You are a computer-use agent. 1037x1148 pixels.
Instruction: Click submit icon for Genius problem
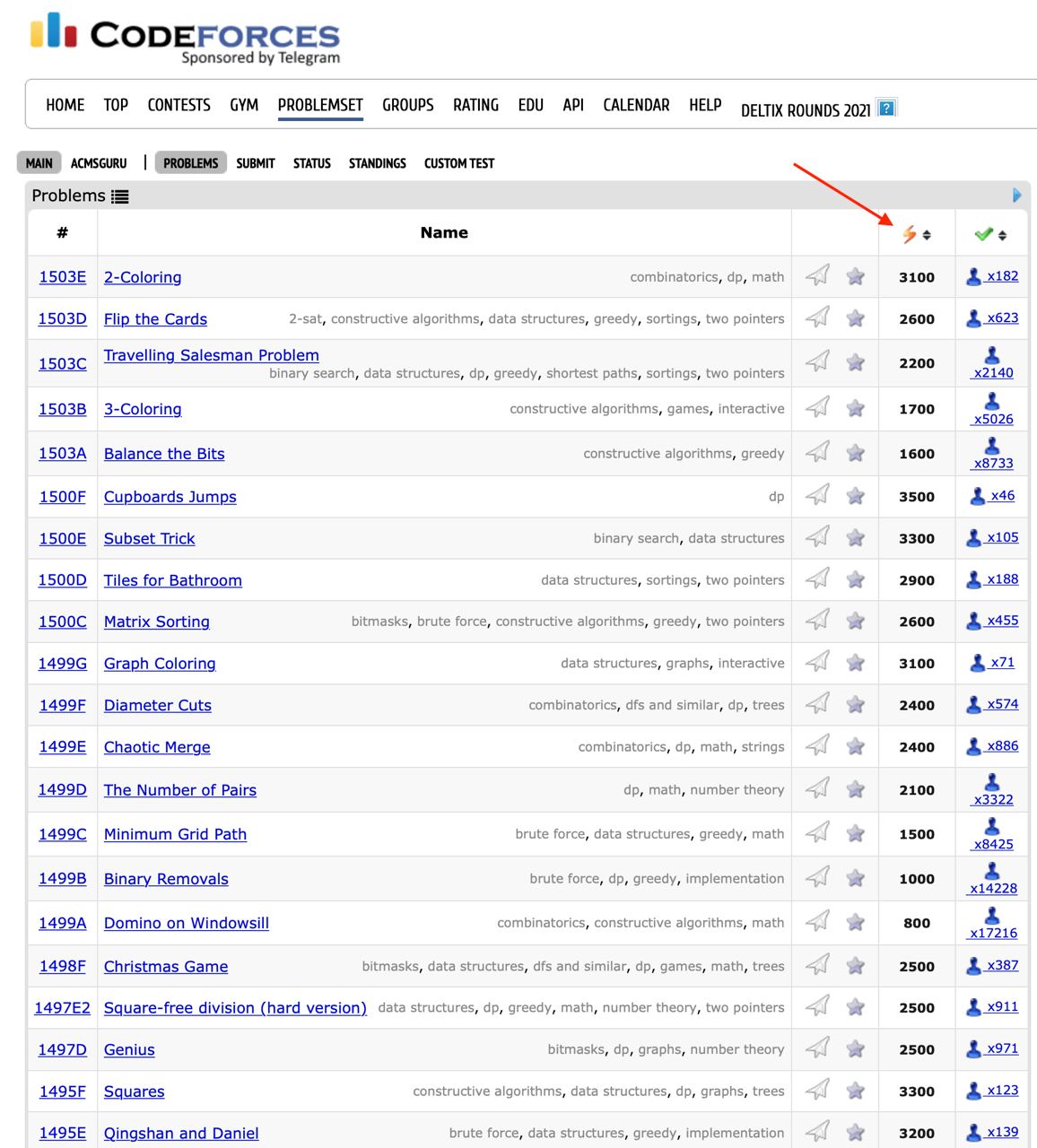click(817, 1048)
